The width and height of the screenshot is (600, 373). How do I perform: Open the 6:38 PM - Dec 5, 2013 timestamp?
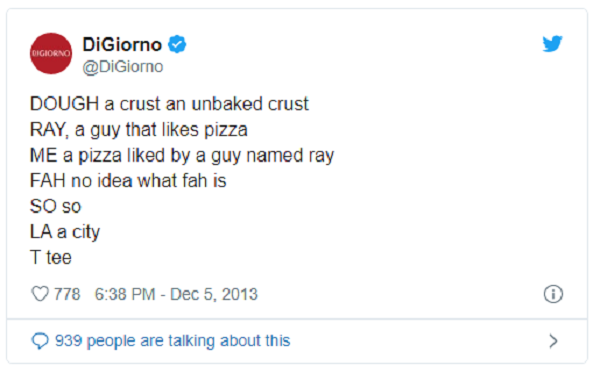tap(176, 294)
